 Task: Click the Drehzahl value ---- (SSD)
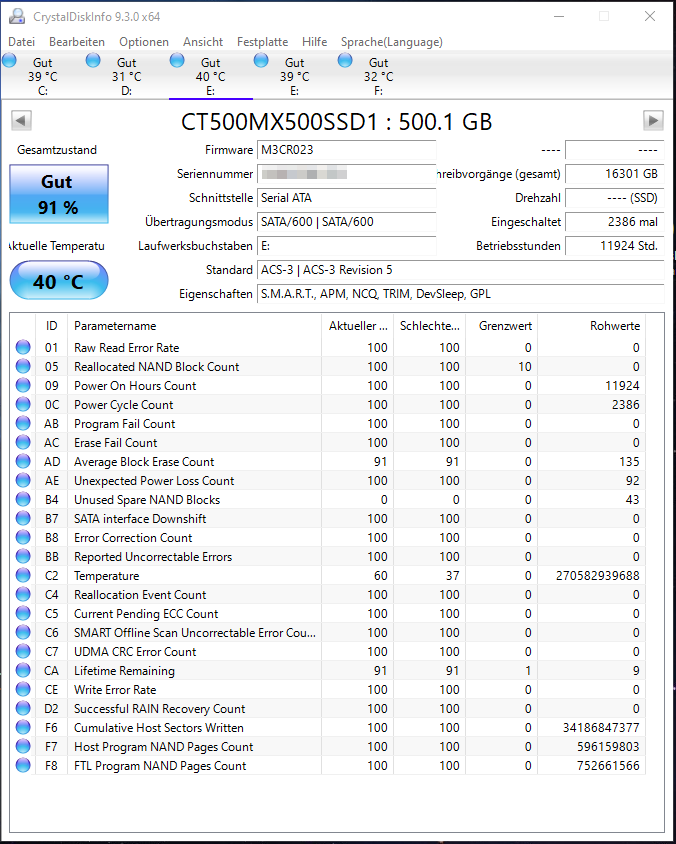point(614,198)
